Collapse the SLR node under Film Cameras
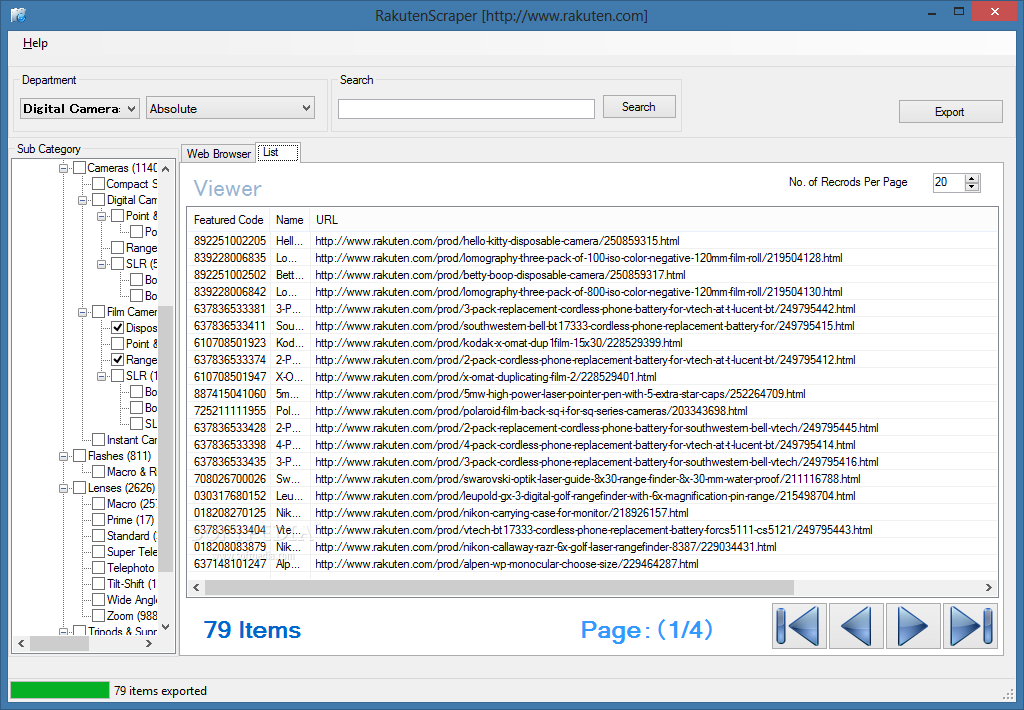This screenshot has width=1024, height=710. pos(101,376)
